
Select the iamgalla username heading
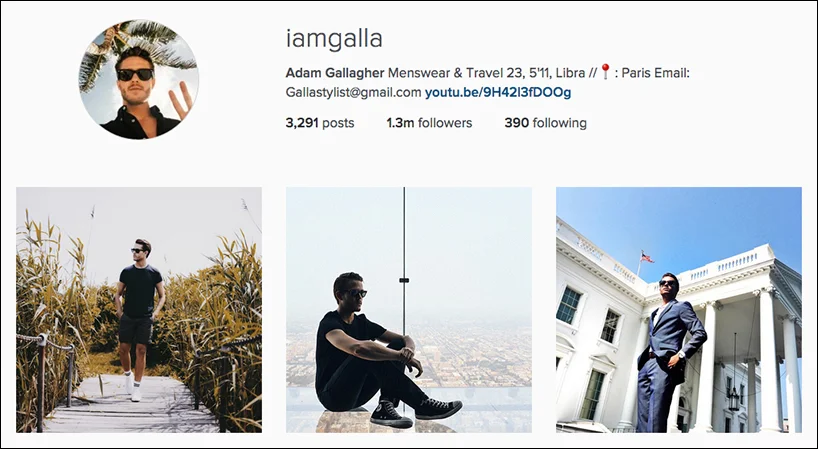click(334, 38)
